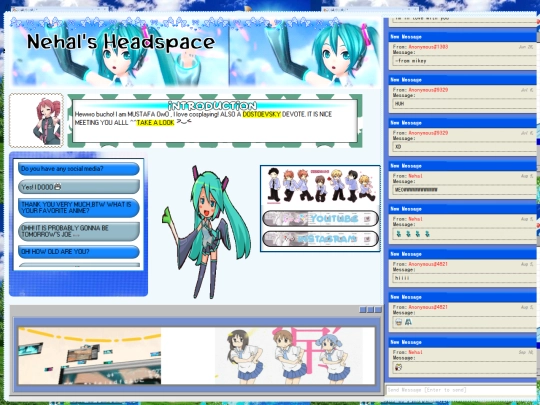Click the 'MEOWWW' message from Nehal
This screenshot has height=405, width=540.
[x=416, y=190]
